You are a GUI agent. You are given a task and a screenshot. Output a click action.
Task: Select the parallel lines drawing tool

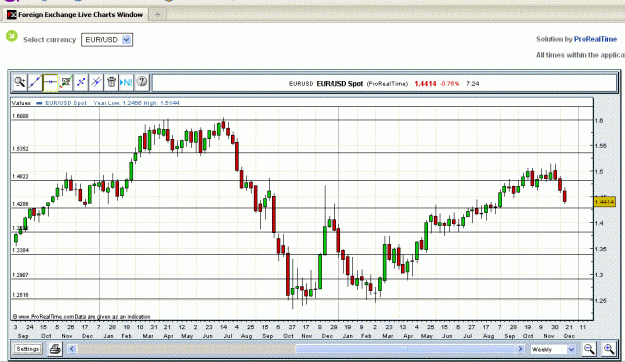96,83
